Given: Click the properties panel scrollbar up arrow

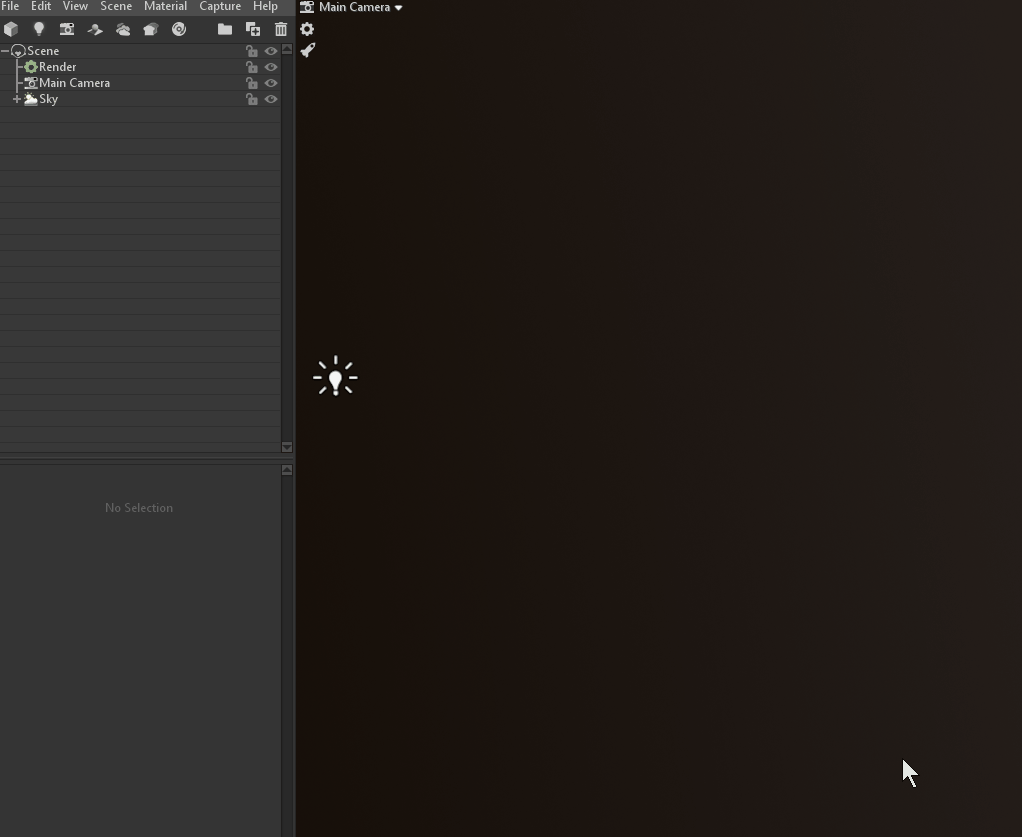Looking at the screenshot, I should (x=287, y=470).
